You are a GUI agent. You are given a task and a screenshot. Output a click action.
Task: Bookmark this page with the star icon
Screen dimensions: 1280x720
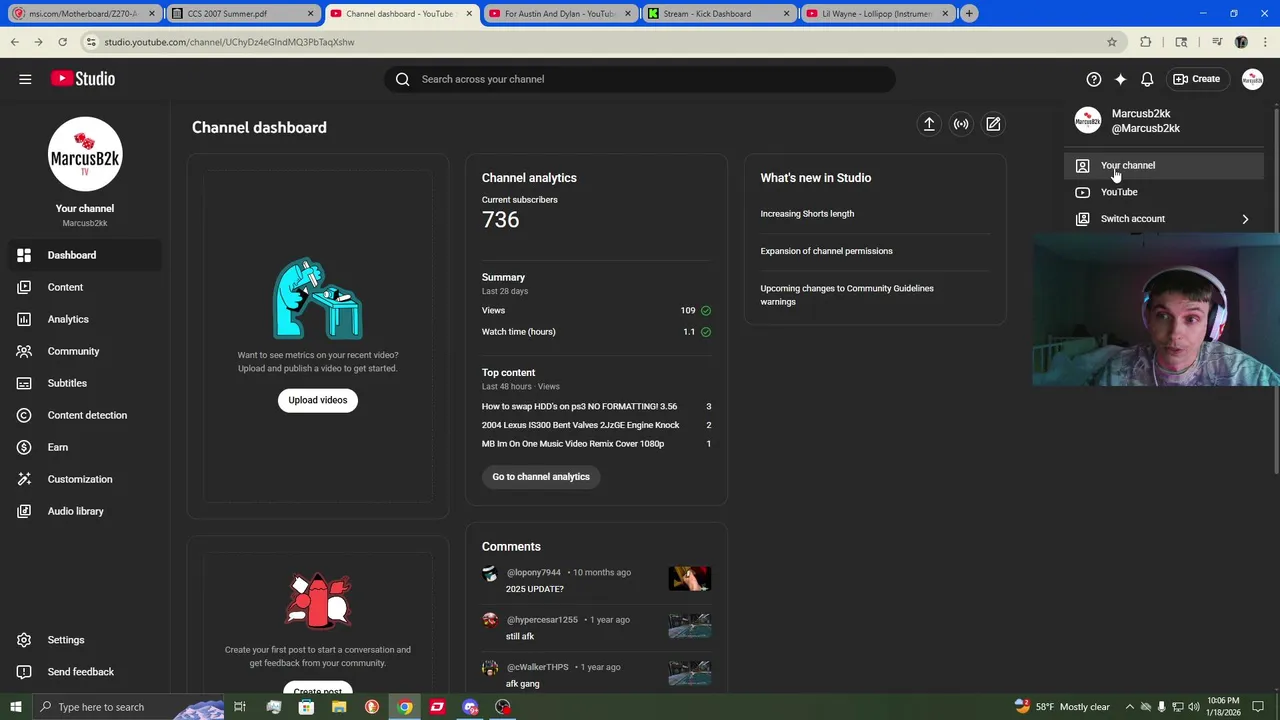1111,42
